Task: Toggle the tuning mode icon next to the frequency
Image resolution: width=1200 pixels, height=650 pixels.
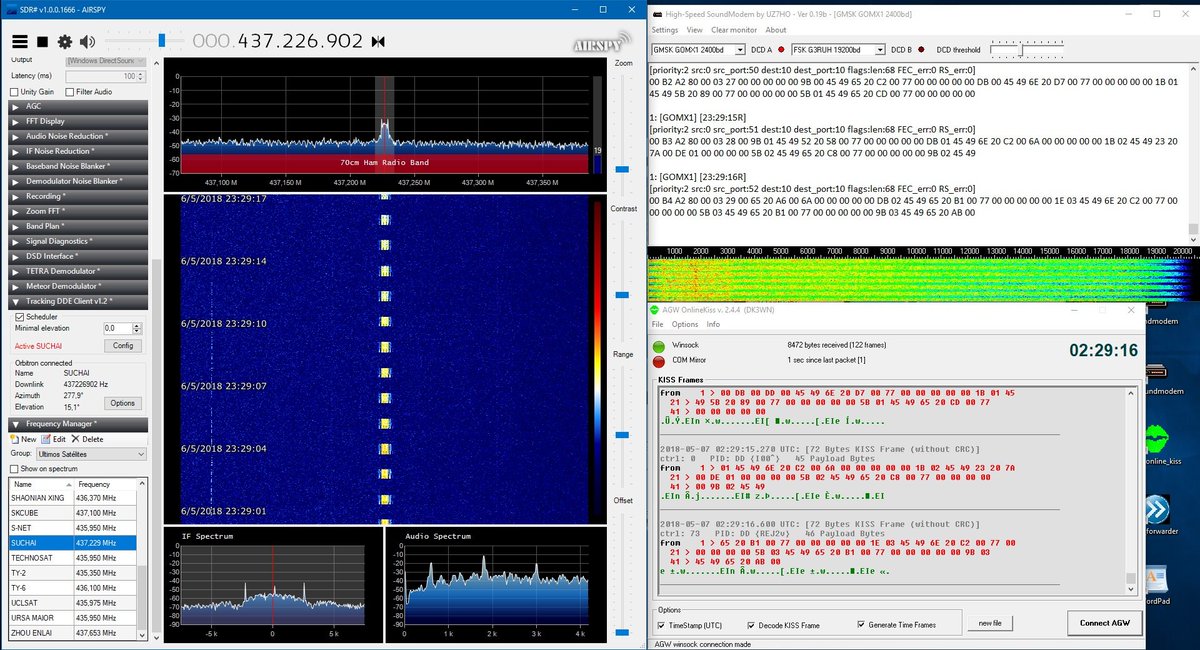Action: [378, 41]
